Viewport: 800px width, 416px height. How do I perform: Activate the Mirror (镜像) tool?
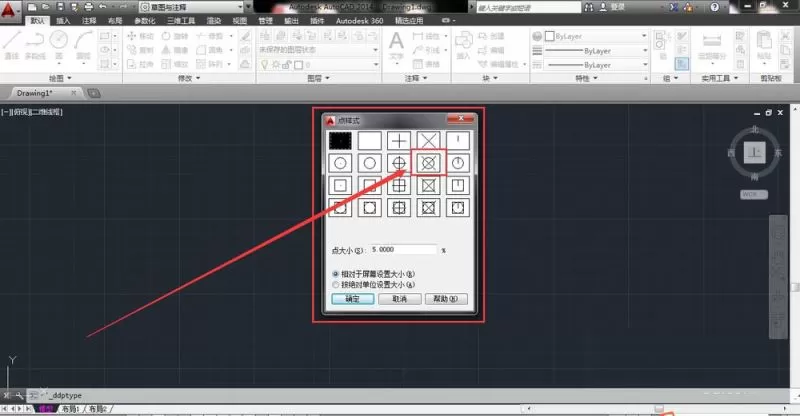tap(174, 50)
